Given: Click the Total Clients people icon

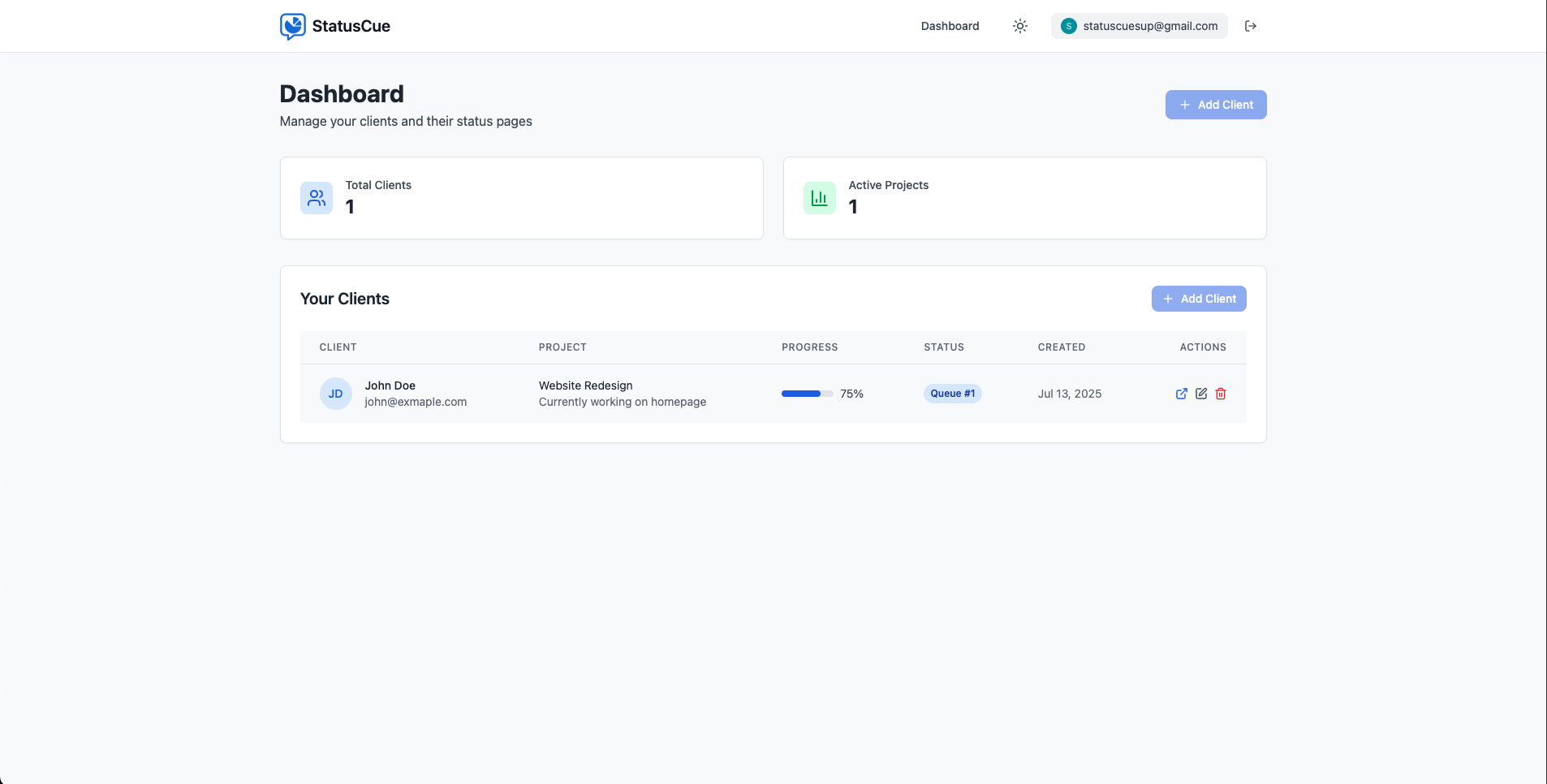Looking at the screenshot, I should click(317, 198).
